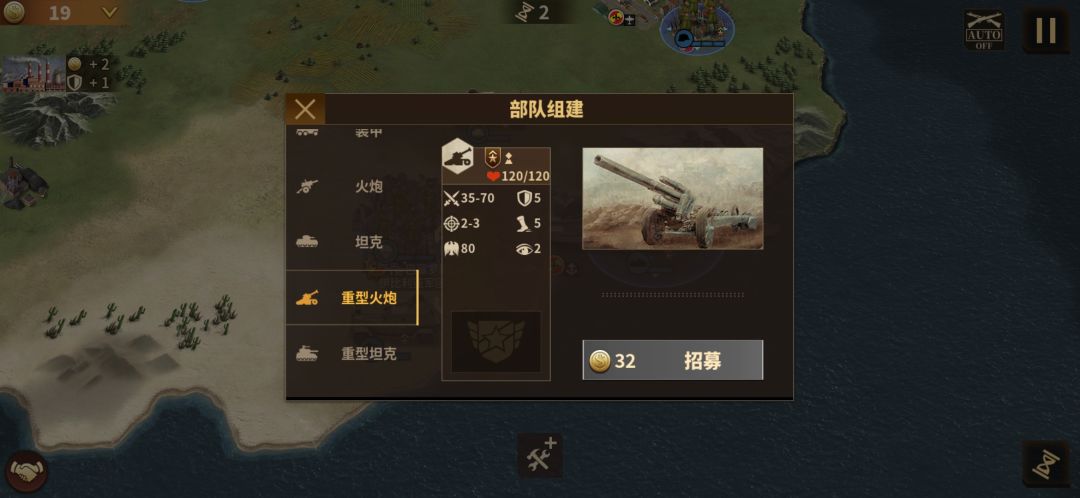1080x498 pixels.
Task: Recruit unit with the 招募 button
Action: click(672, 360)
